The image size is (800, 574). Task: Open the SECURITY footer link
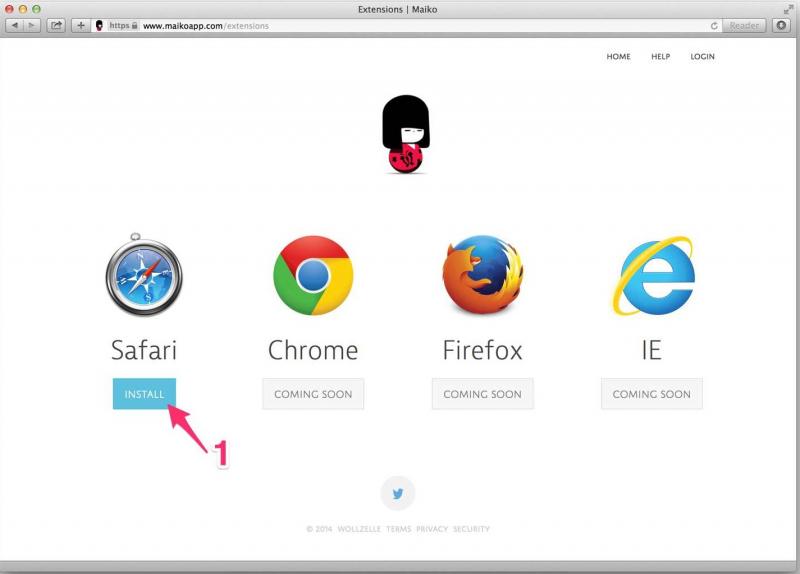471,529
